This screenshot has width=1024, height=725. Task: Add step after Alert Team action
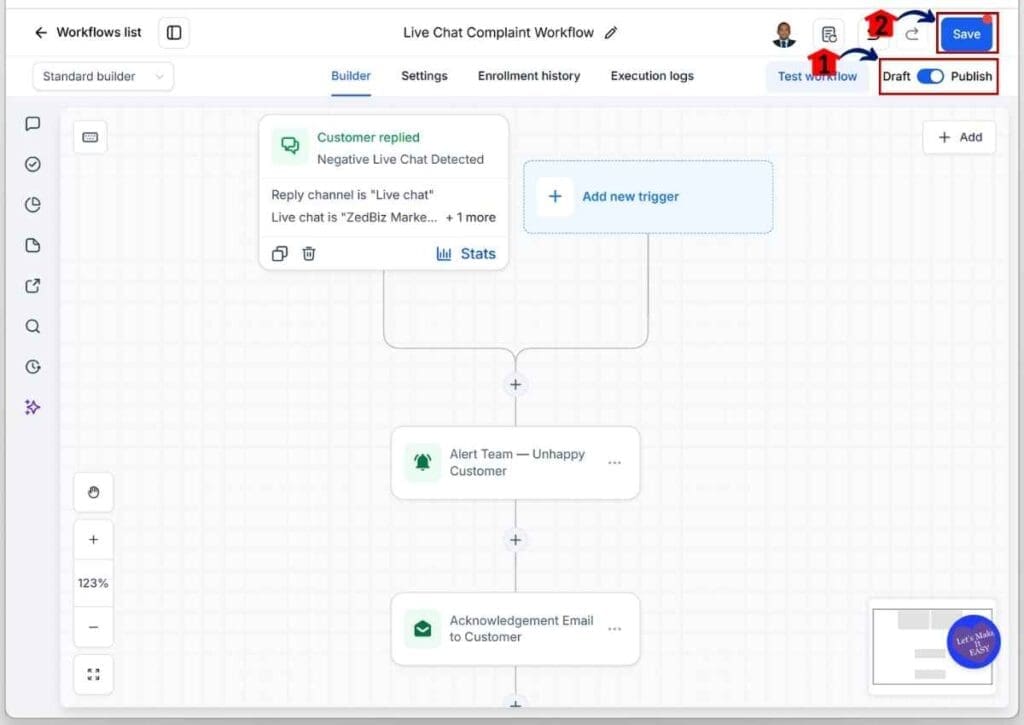tap(515, 540)
